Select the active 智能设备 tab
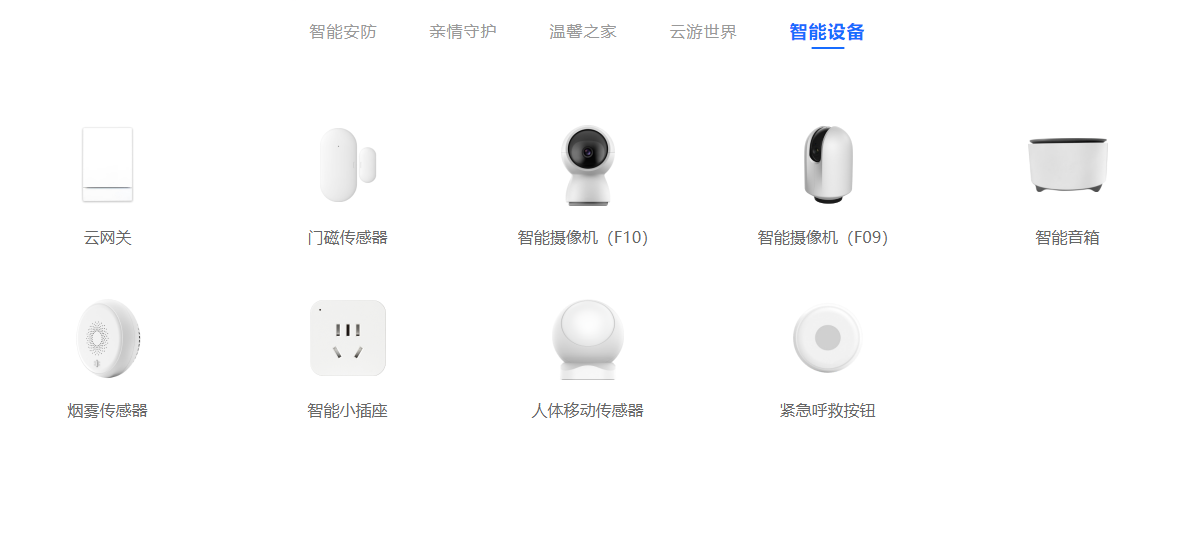 coord(827,32)
